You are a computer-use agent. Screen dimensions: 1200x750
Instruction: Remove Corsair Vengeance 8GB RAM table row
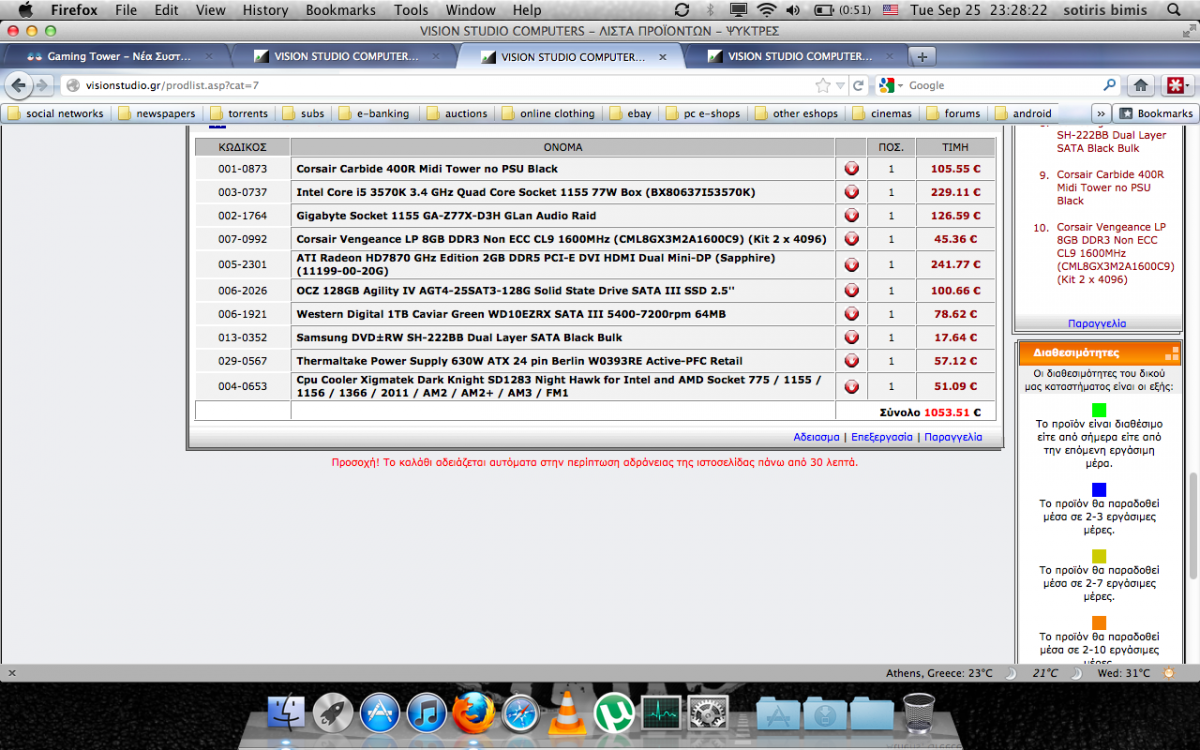851,239
